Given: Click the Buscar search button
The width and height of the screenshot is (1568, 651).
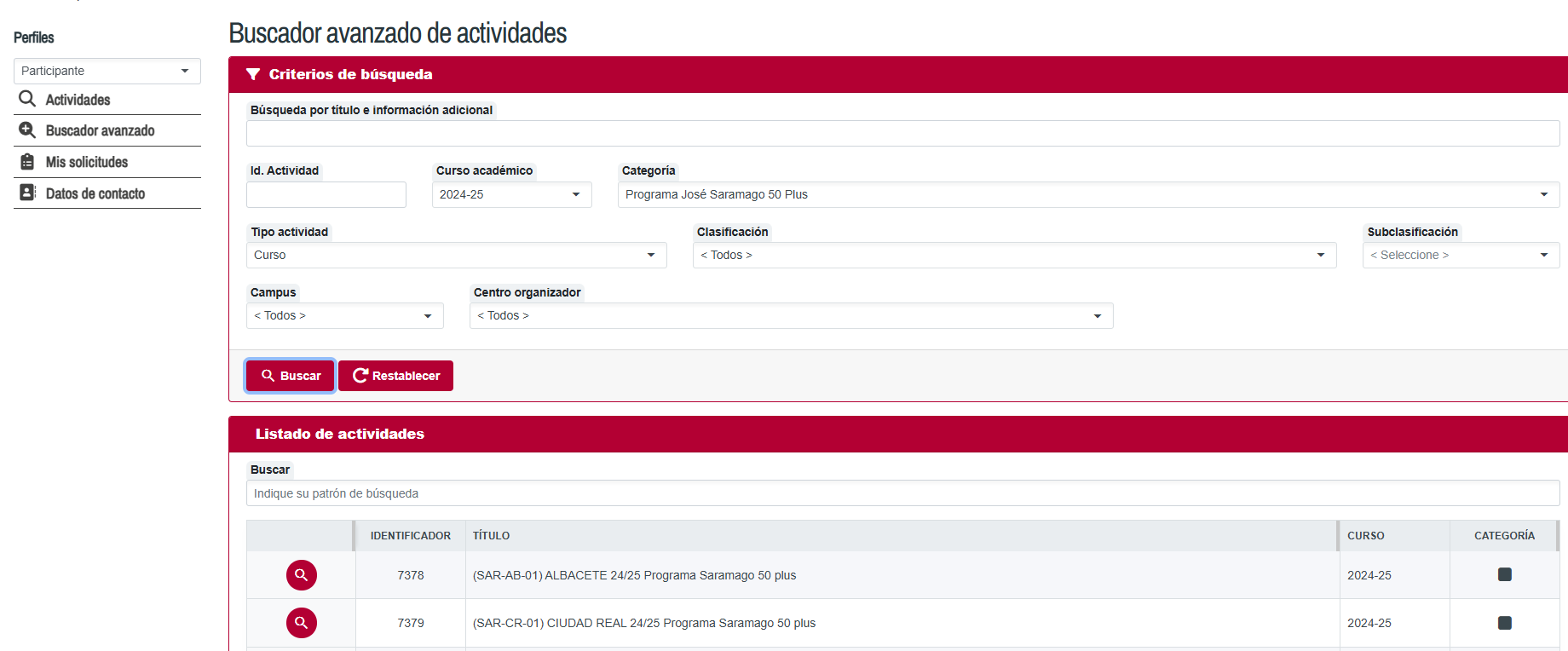Looking at the screenshot, I should (290, 376).
